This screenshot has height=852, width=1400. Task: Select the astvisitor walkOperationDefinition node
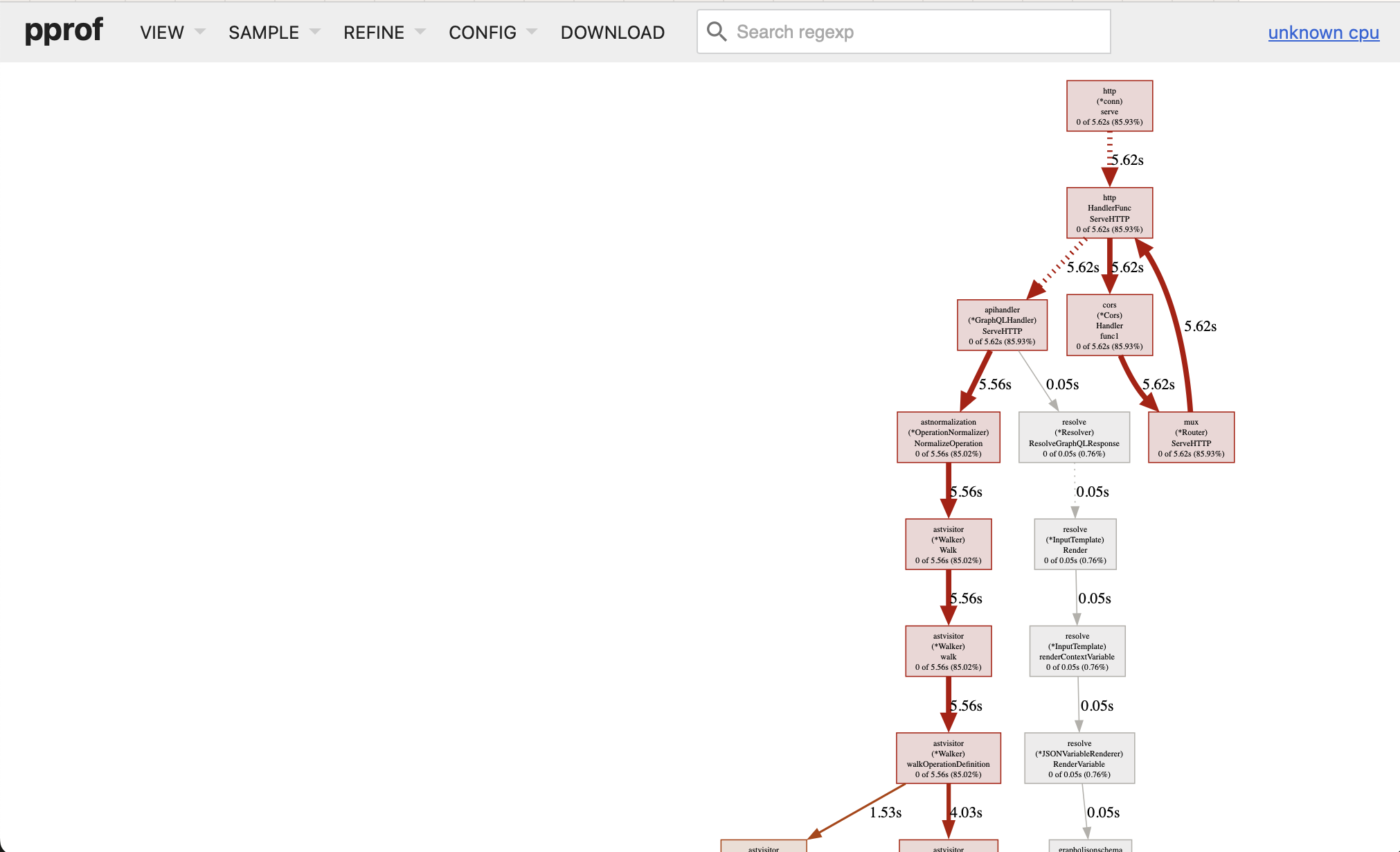pos(948,758)
